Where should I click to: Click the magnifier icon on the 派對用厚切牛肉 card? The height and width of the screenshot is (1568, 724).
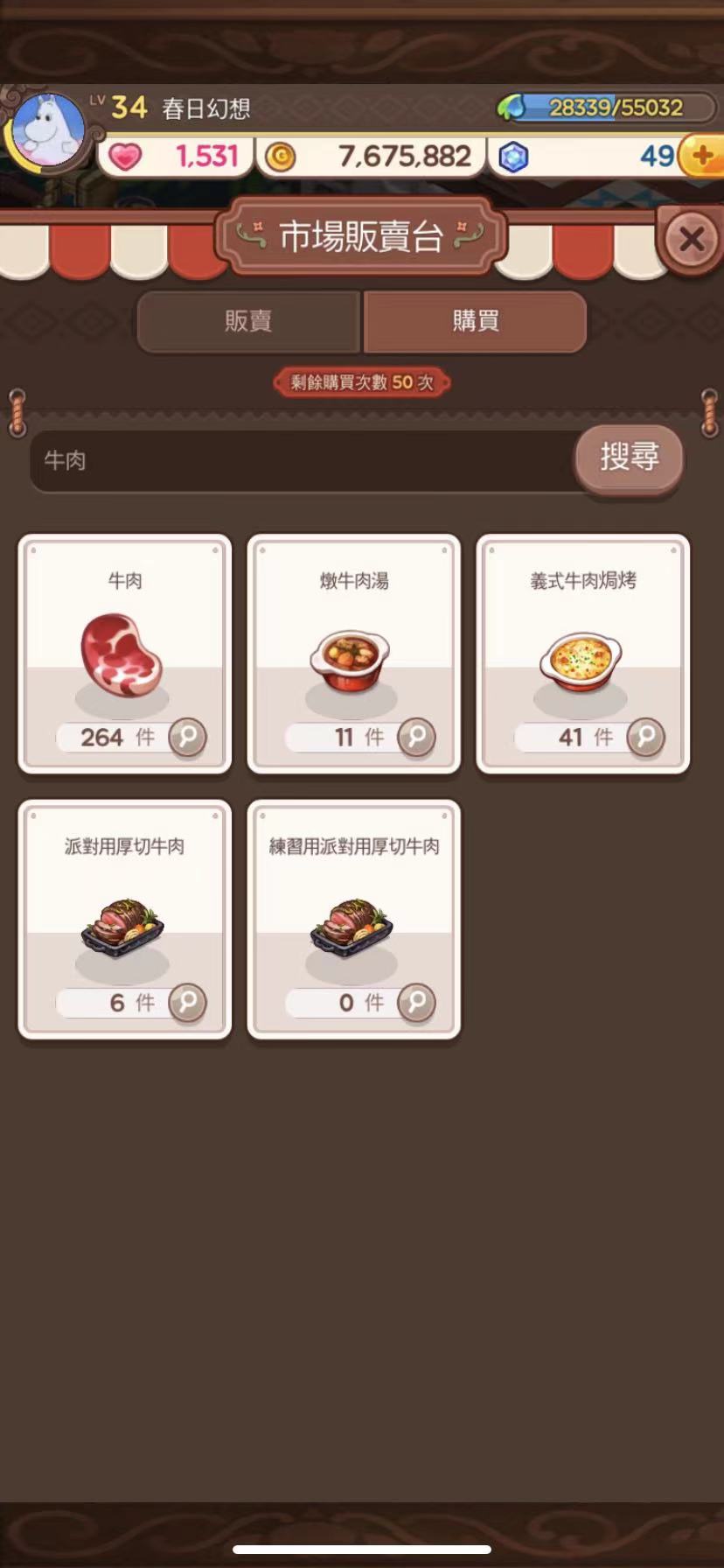pyautogui.click(x=187, y=1002)
